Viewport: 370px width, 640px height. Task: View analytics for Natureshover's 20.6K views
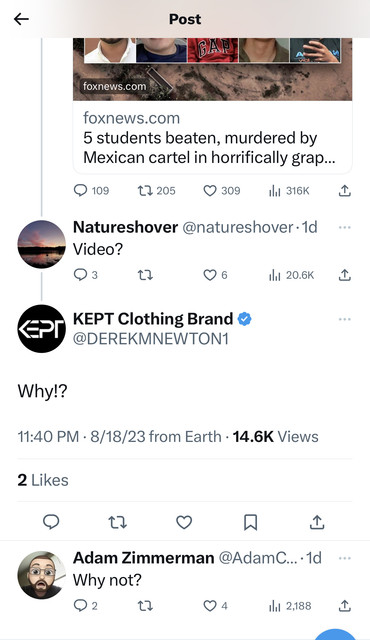[x=291, y=275]
